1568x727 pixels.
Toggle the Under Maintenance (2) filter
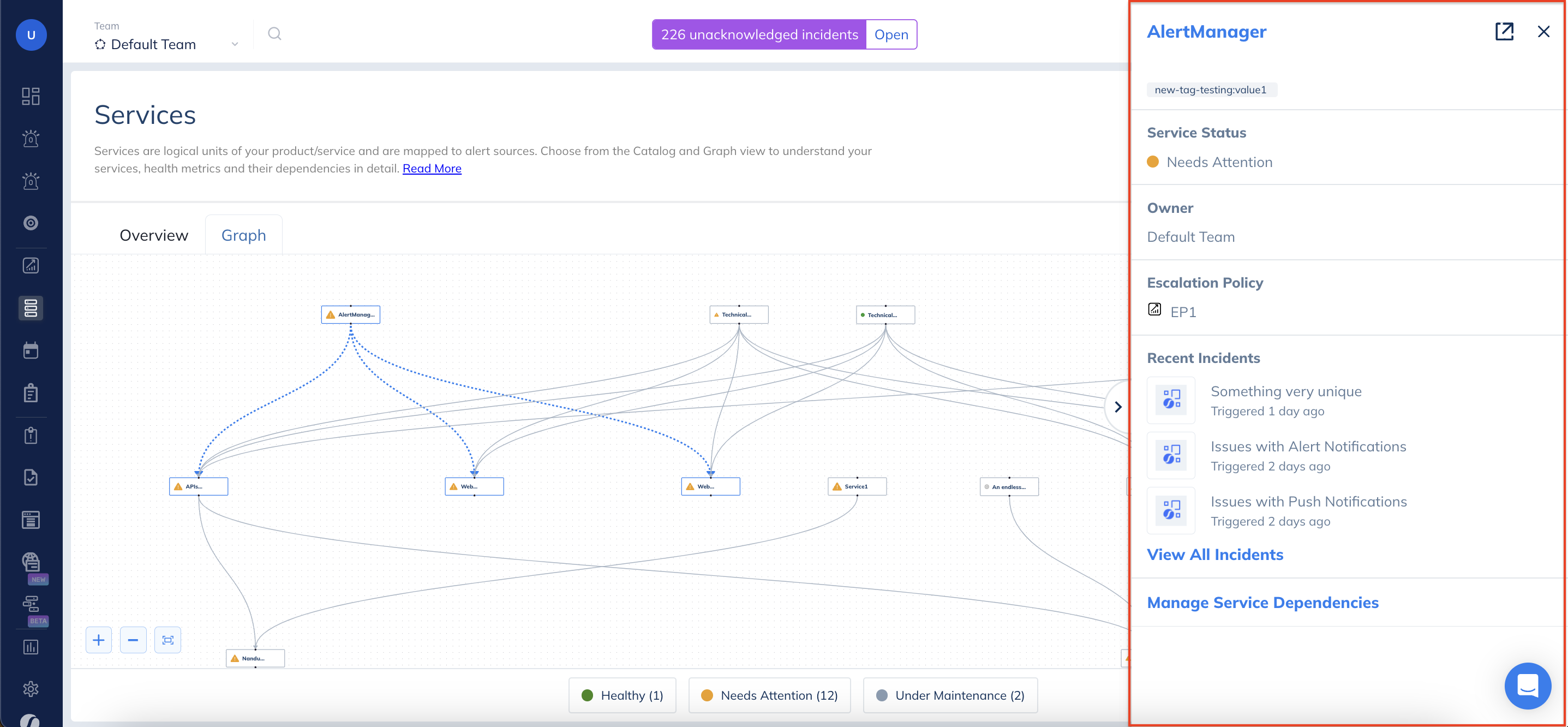coord(950,695)
